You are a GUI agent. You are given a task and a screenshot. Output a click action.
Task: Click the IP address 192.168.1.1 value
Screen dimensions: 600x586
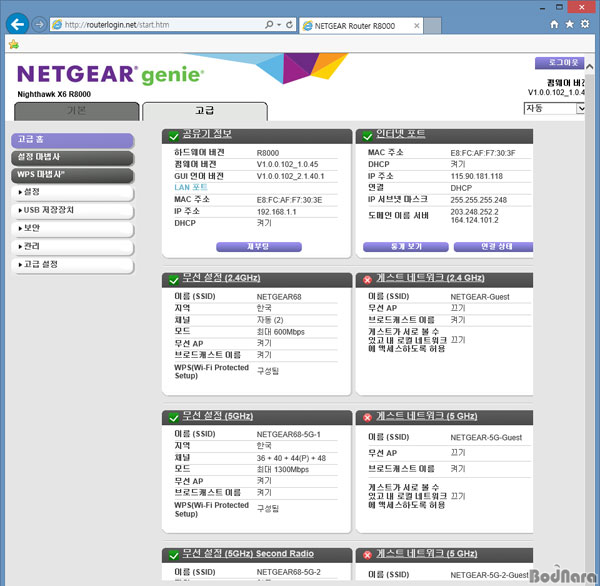(276, 212)
